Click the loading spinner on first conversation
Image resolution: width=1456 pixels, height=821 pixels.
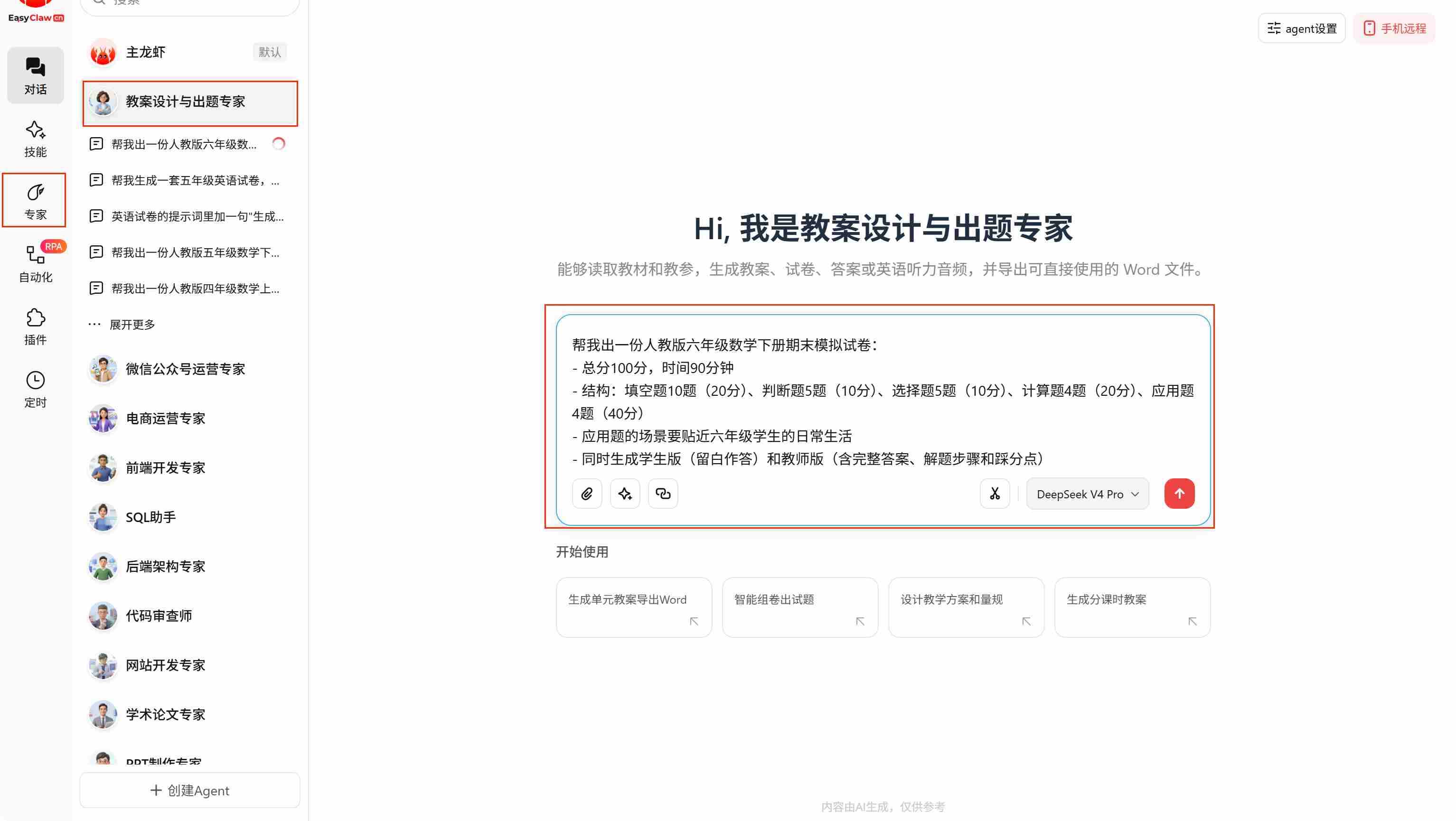pyautogui.click(x=278, y=144)
